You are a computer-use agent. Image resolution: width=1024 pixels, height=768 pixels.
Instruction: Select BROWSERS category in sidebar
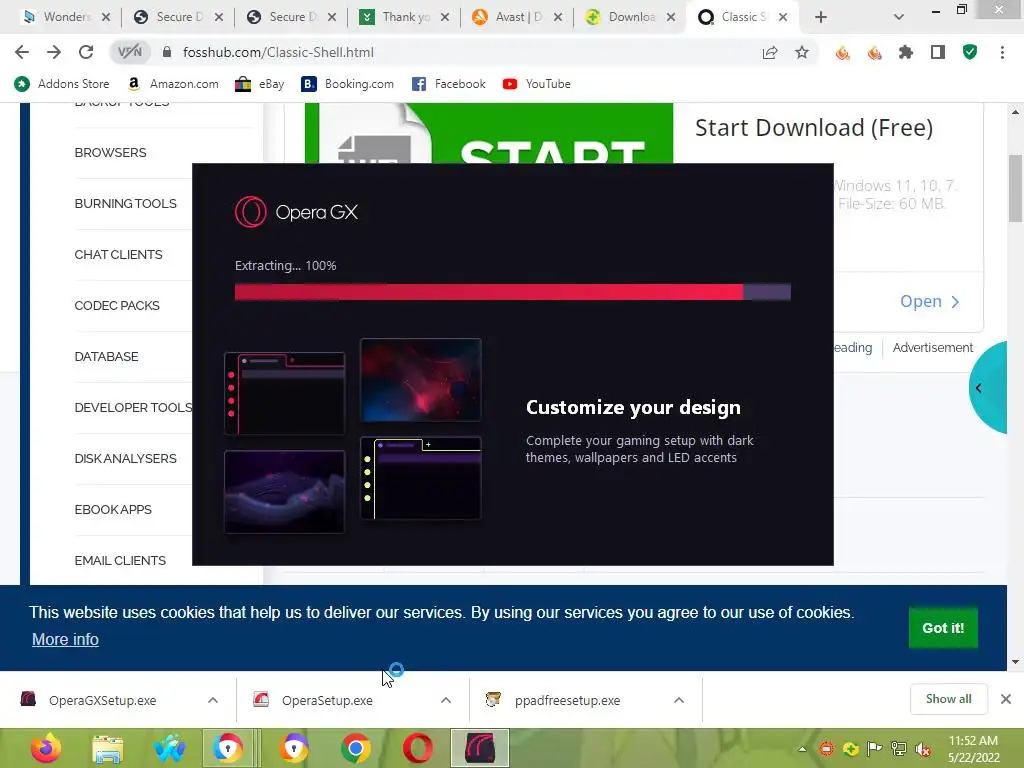coord(110,153)
